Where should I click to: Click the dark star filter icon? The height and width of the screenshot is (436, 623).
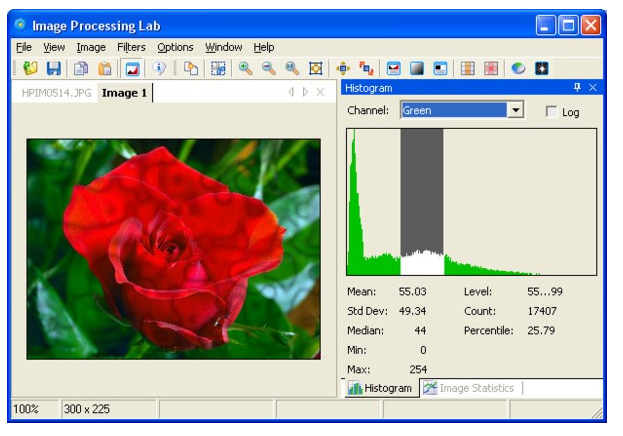click(x=542, y=68)
